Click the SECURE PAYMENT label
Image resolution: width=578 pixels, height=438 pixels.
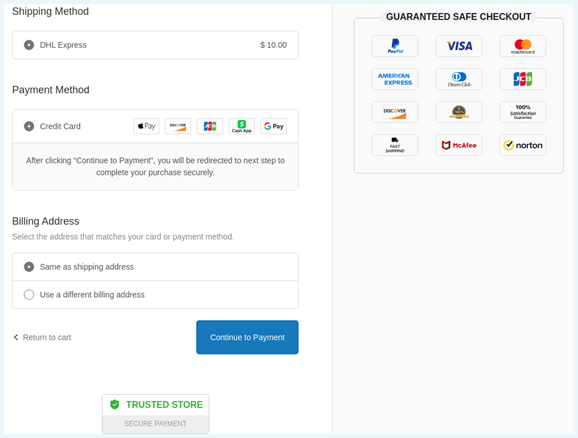tap(155, 424)
